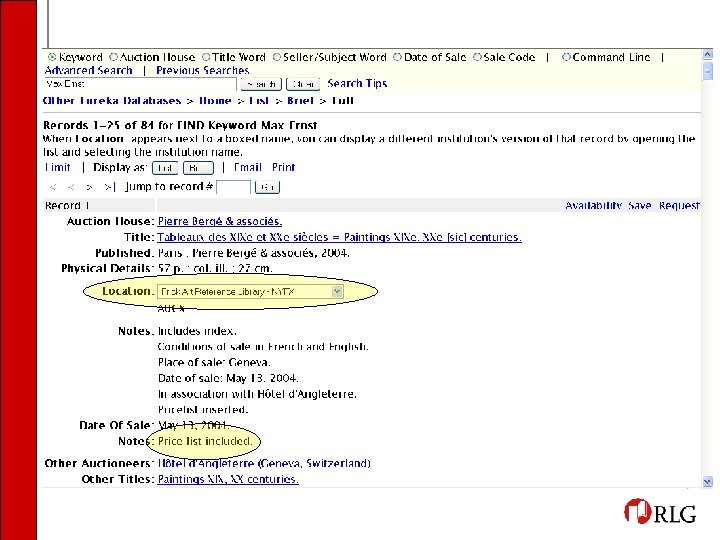Click 'Place of sale: Geneva.' note text
Image resolution: width=720 pixels, height=540 pixels.
tap(214, 362)
